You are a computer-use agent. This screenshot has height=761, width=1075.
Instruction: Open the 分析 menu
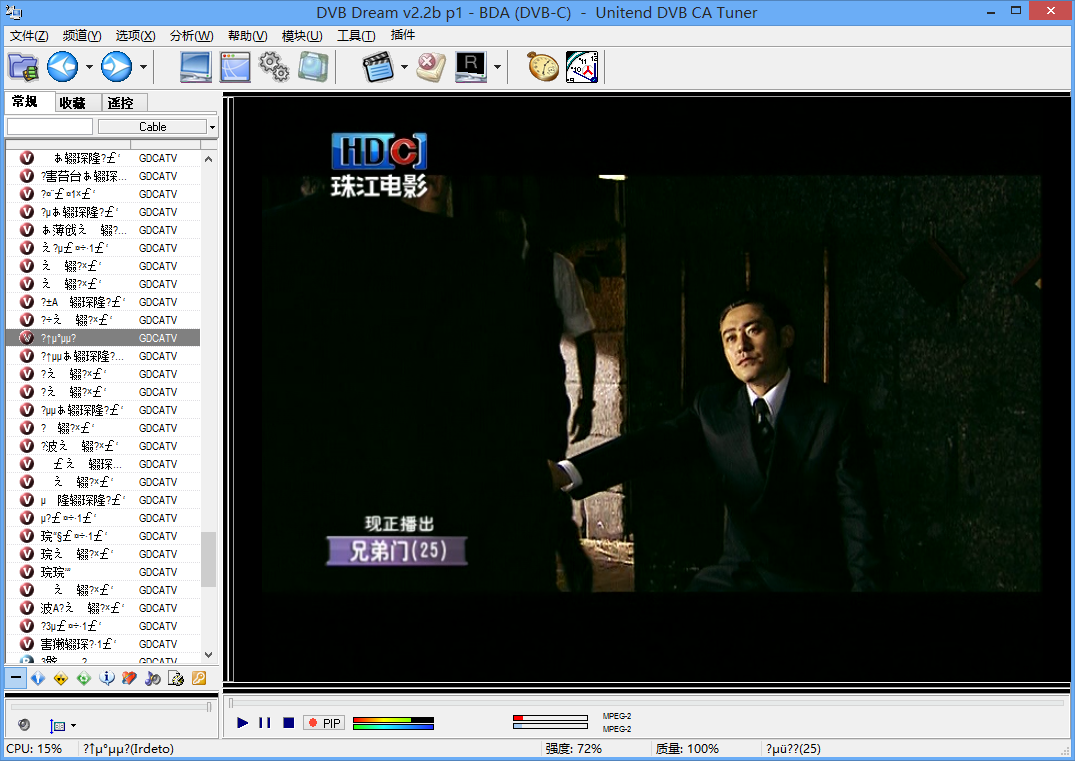[191, 36]
